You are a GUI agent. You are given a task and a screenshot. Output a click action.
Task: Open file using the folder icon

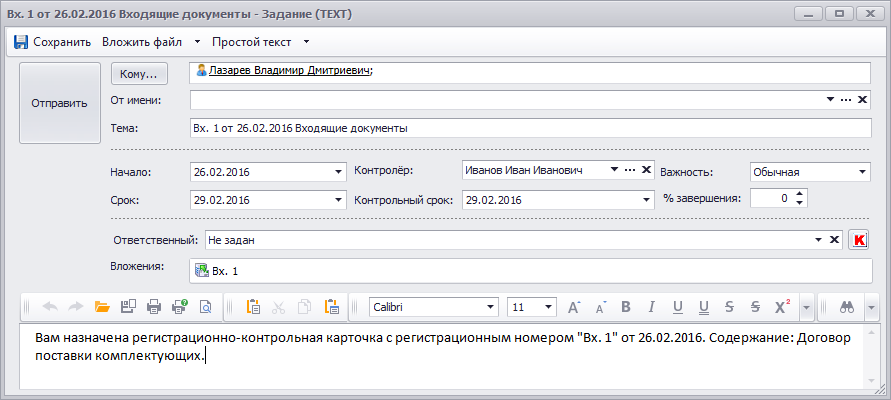tap(102, 307)
